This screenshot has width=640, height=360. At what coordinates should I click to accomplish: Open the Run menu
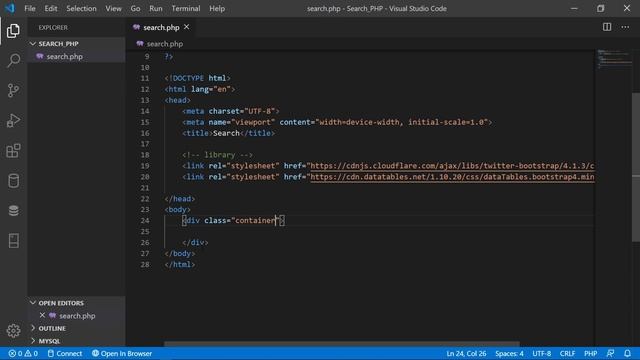point(156,8)
